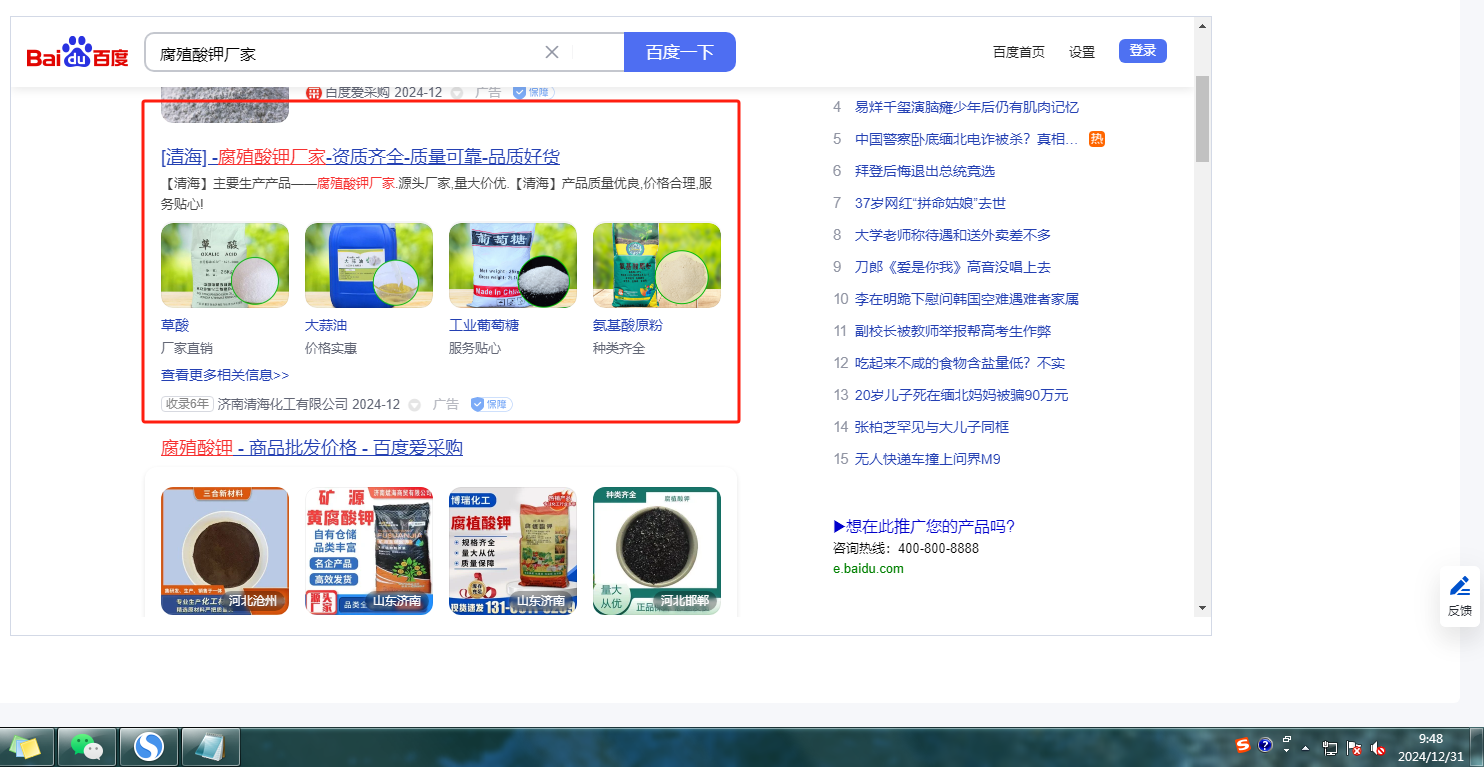The width and height of the screenshot is (1484, 767).
Task: Open the 河北沧州 product thumbnail
Action: (x=225, y=550)
